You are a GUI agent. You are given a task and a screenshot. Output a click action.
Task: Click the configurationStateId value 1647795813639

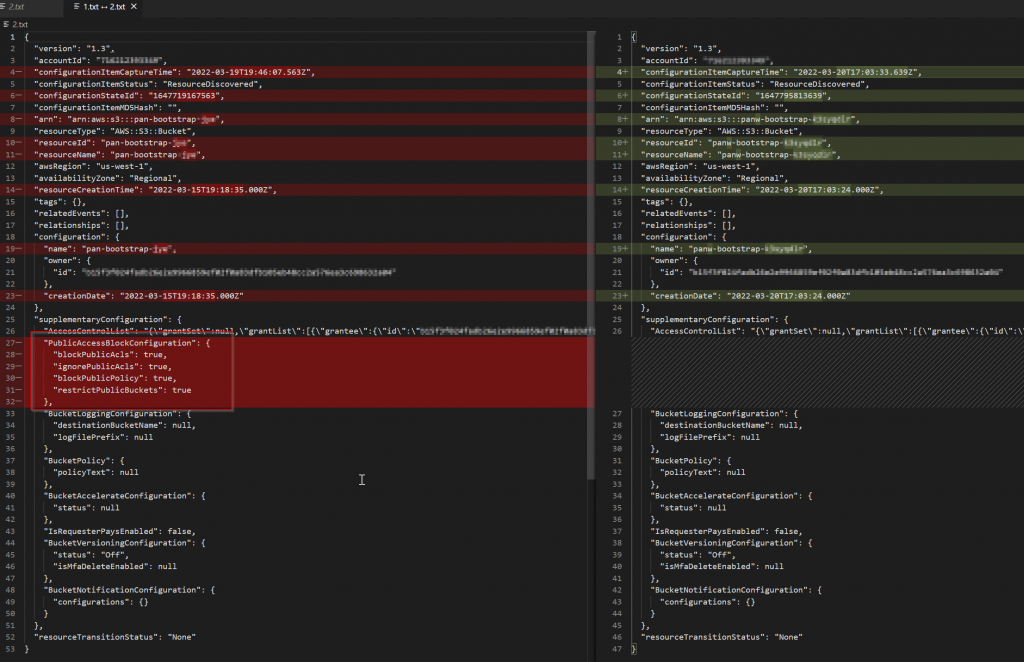pos(791,96)
